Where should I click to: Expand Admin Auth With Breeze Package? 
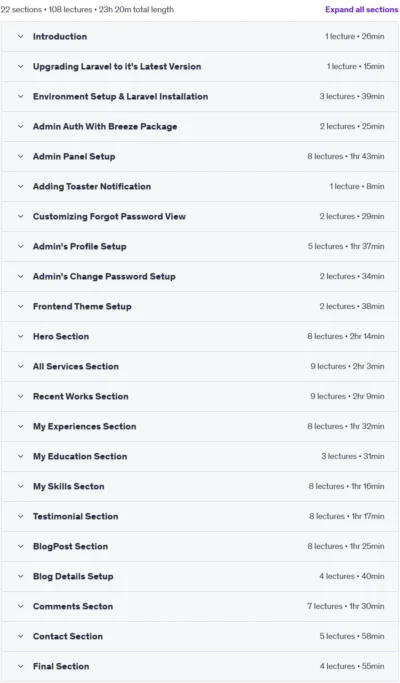click(x=200, y=127)
